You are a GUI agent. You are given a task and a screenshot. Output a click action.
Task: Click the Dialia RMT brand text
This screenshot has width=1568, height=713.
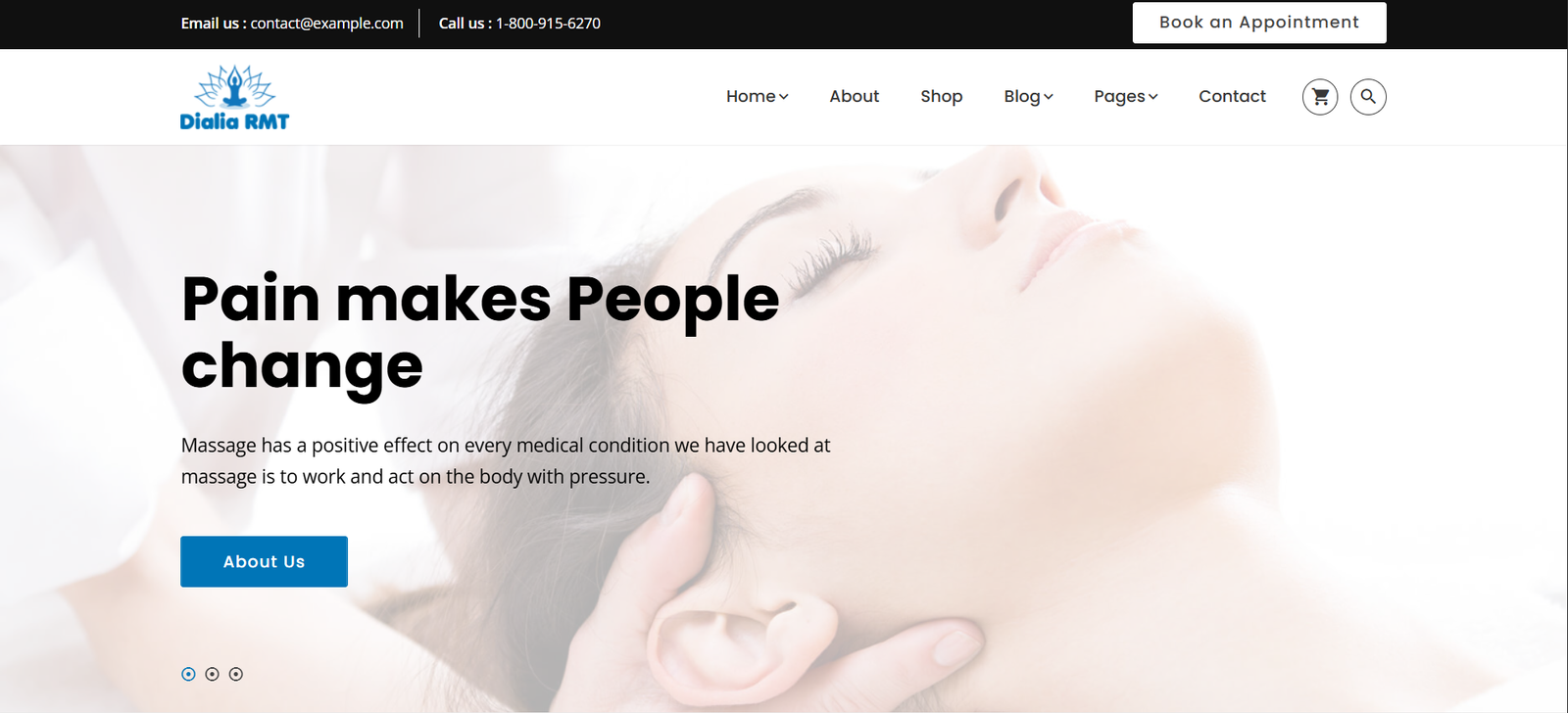coord(234,121)
